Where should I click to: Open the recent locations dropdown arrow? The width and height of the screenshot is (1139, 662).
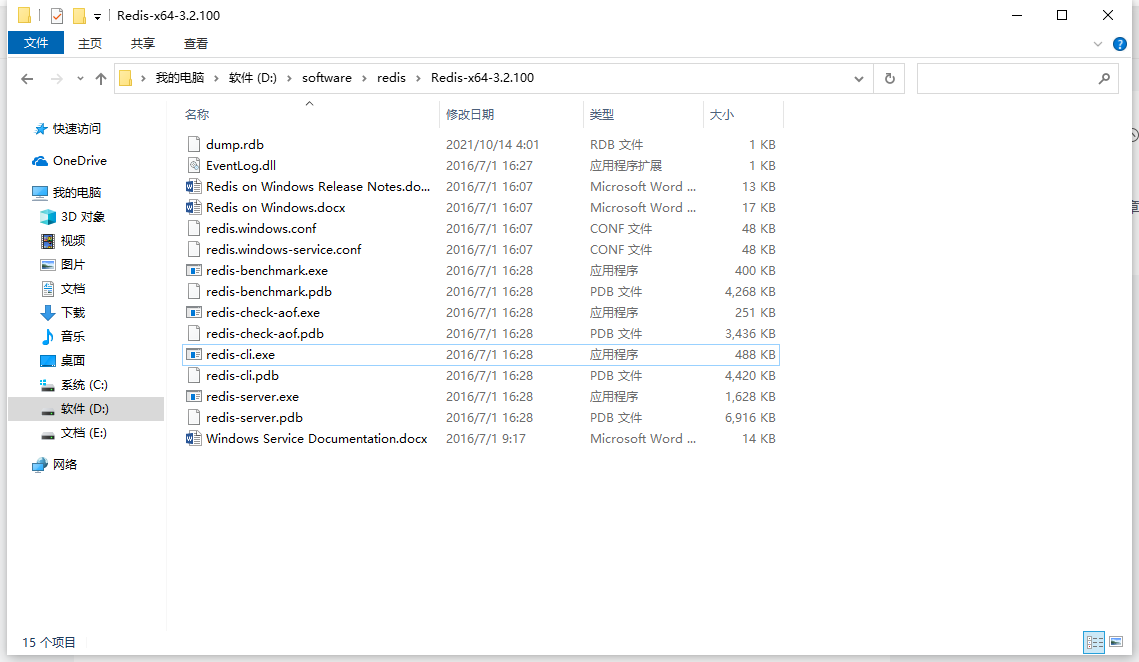click(x=80, y=78)
